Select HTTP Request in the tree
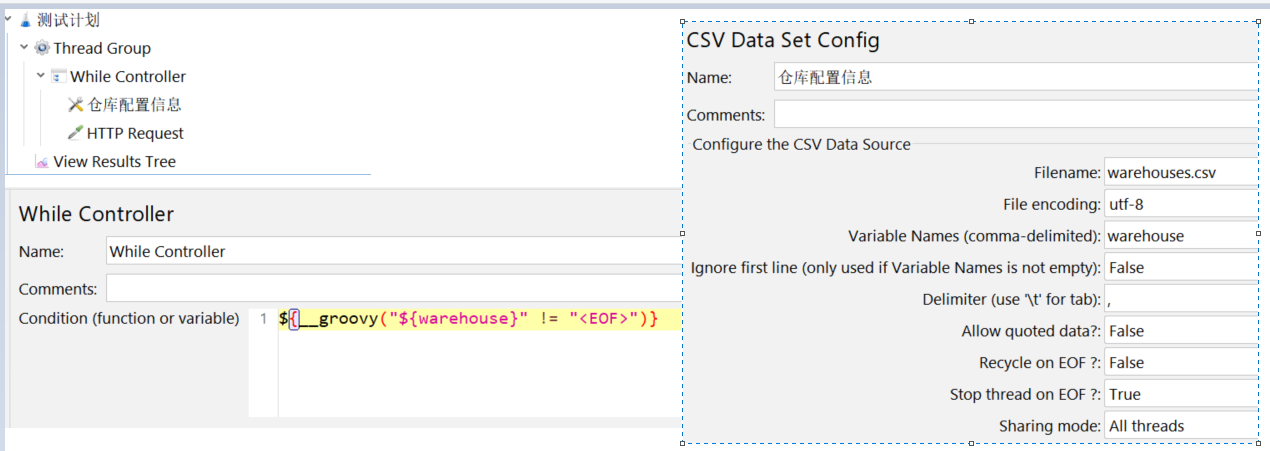The width and height of the screenshot is (1270, 451). coord(135,133)
